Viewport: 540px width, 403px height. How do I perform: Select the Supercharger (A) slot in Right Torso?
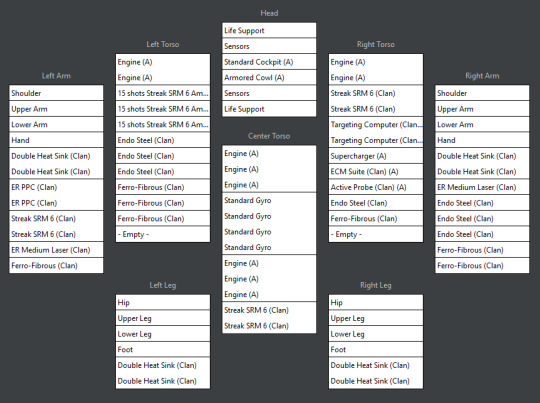pyautogui.click(x=376, y=156)
